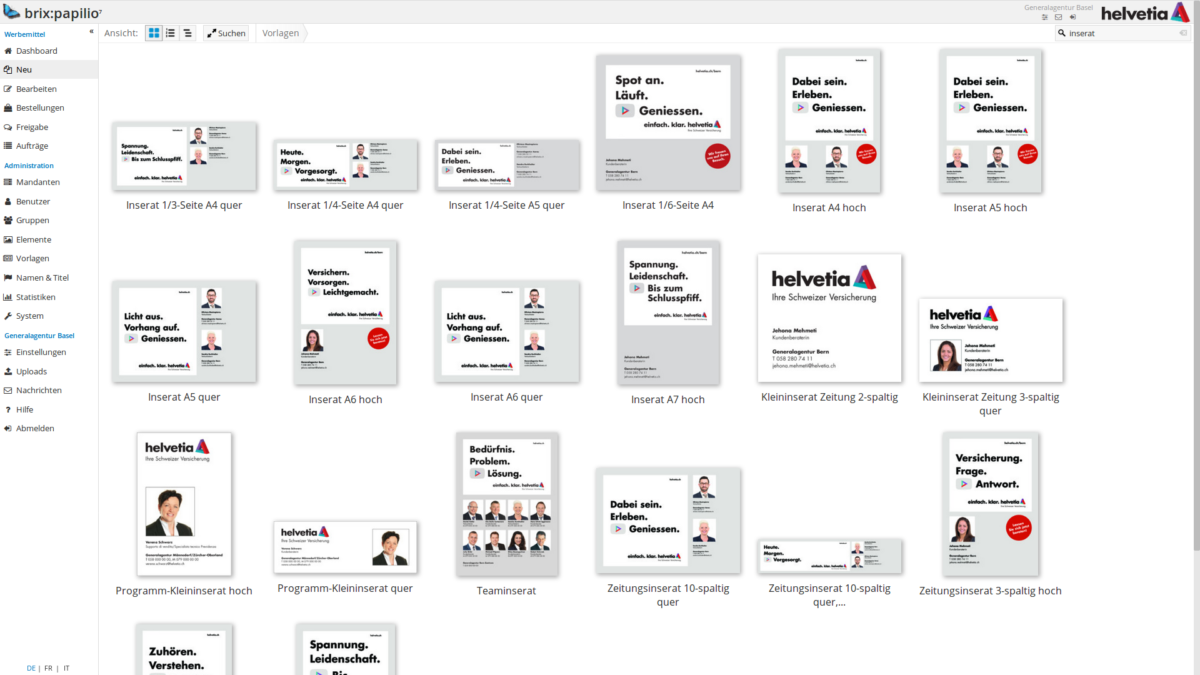The width and height of the screenshot is (1200, 675).
Task: Clear the search field with the erase icon
Action: 1183,33
